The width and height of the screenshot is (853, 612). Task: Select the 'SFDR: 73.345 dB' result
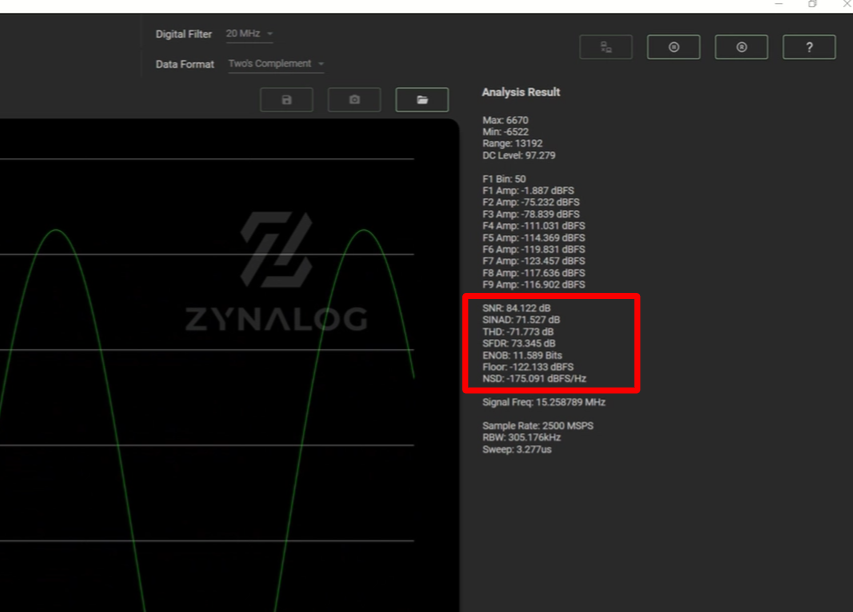coord(518,343)
